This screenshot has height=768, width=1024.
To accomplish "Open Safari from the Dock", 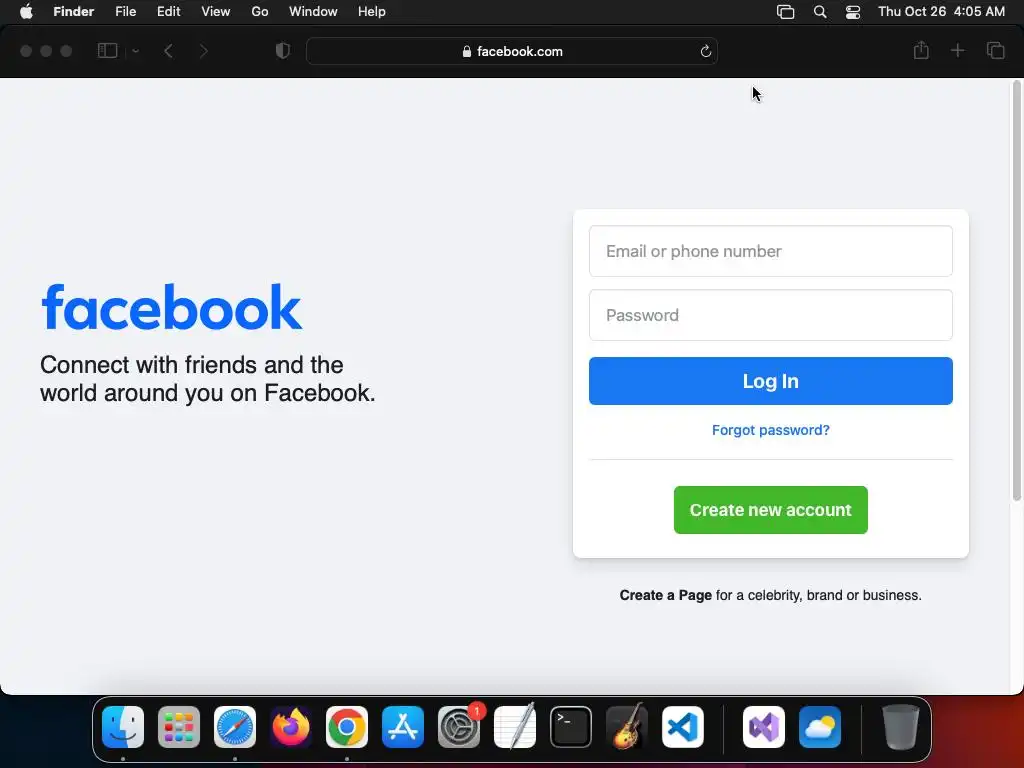I will (x=235, y=727).
